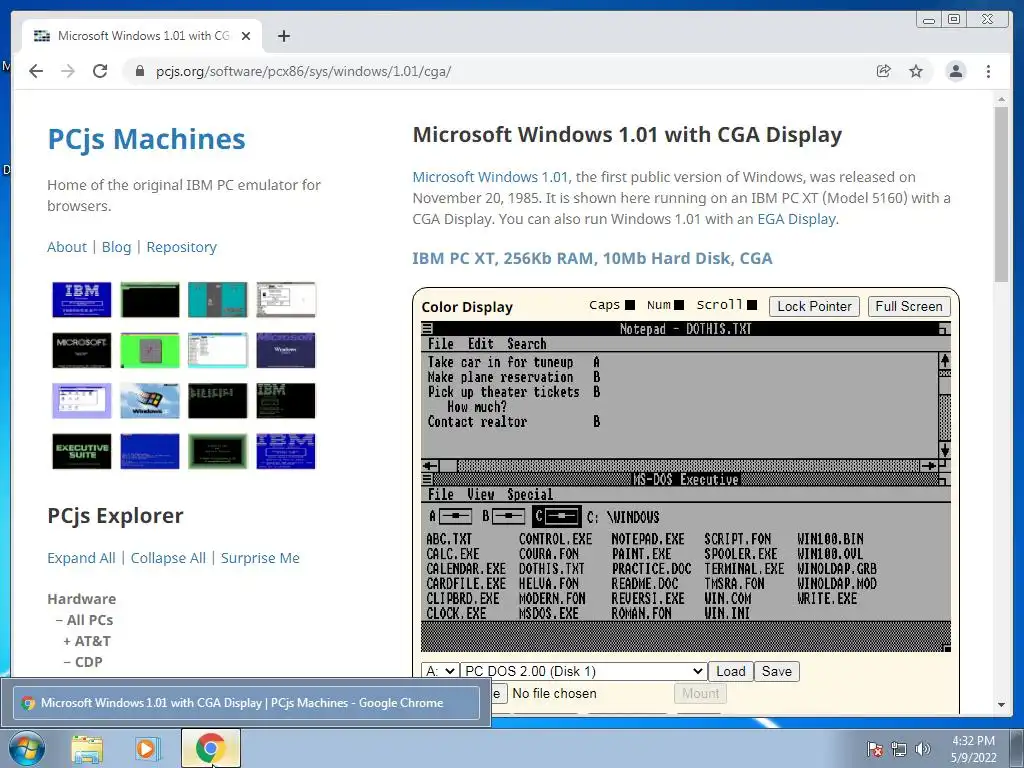This screenshot has height=768, width=1024.
Task: Click the browser page vertical scrollbar
Action: tap(1000, 195)
